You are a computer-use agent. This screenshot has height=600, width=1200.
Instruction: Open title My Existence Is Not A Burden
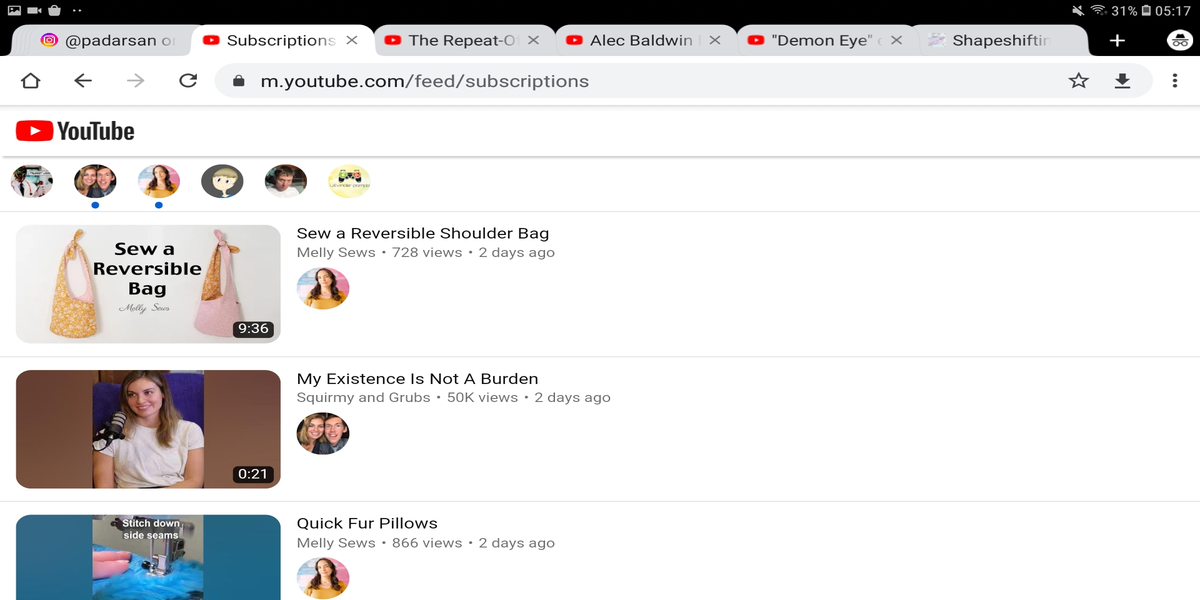[418, 379]
